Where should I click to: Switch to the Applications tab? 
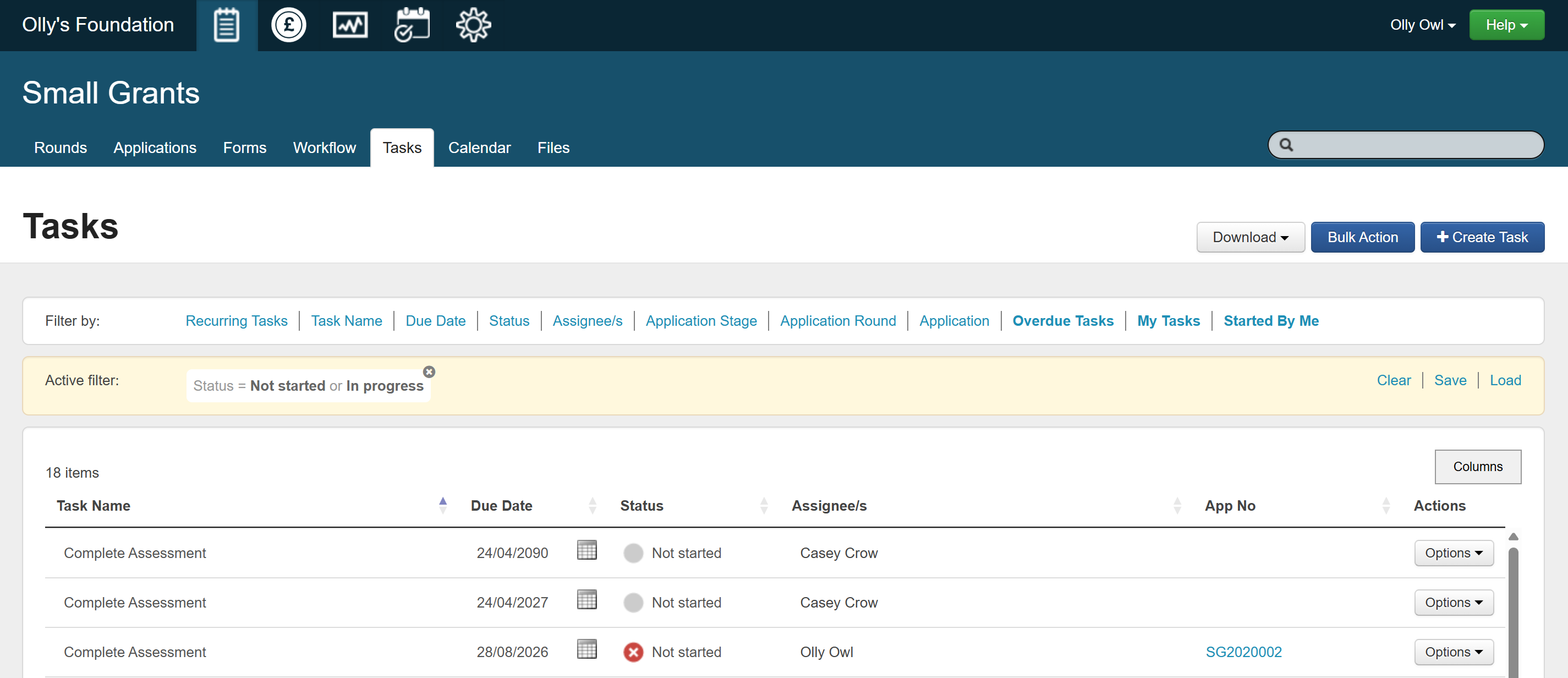[x=155, y=148]
